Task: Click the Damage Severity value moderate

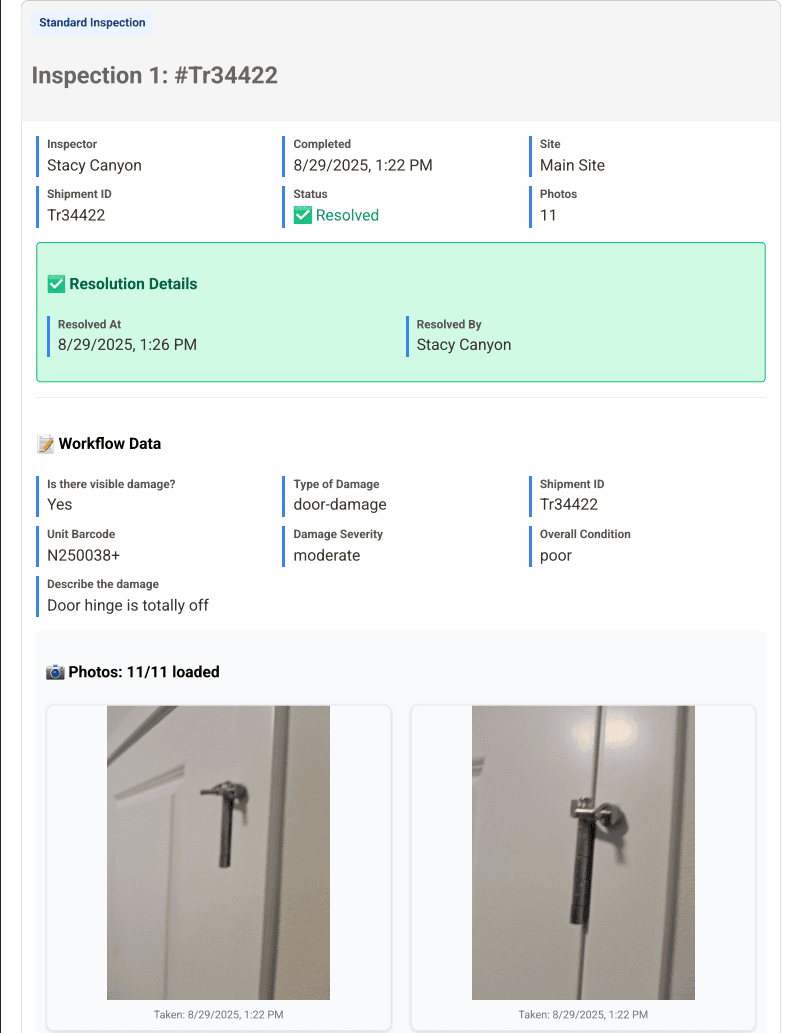Action: coord(327,555)
